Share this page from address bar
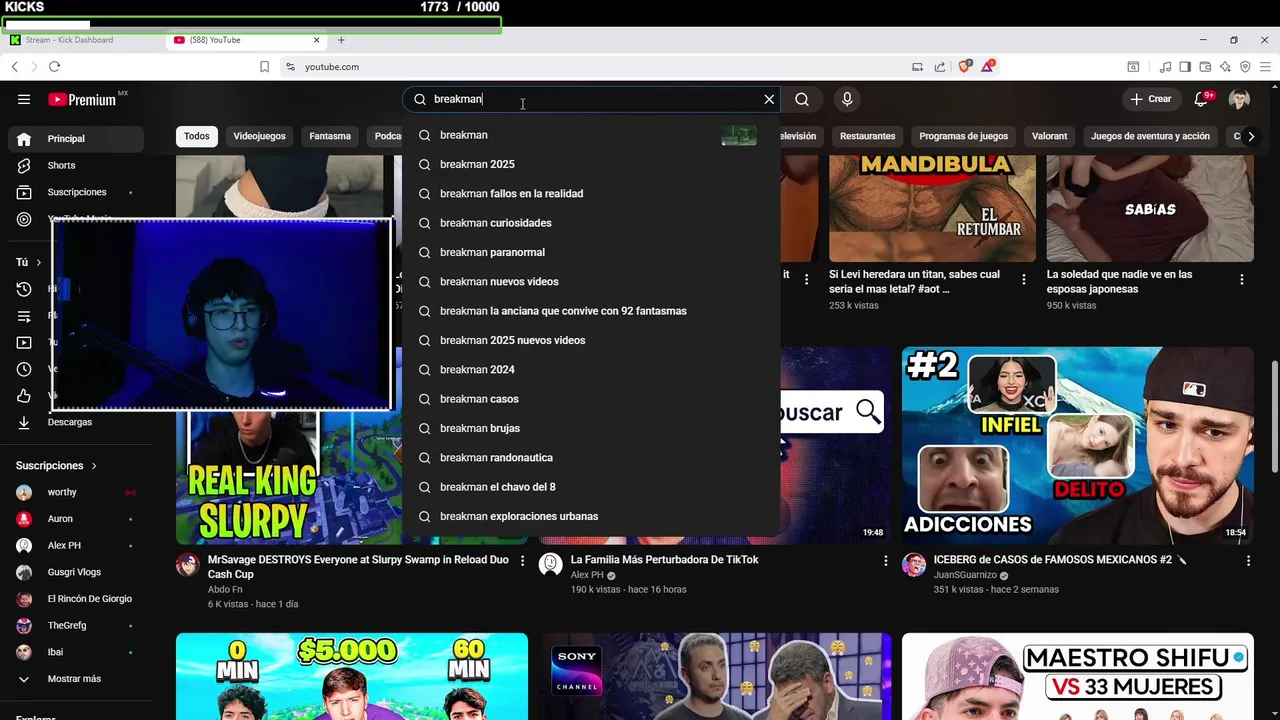Screen dimensions: 1280x720 click(x=940, y=67)
